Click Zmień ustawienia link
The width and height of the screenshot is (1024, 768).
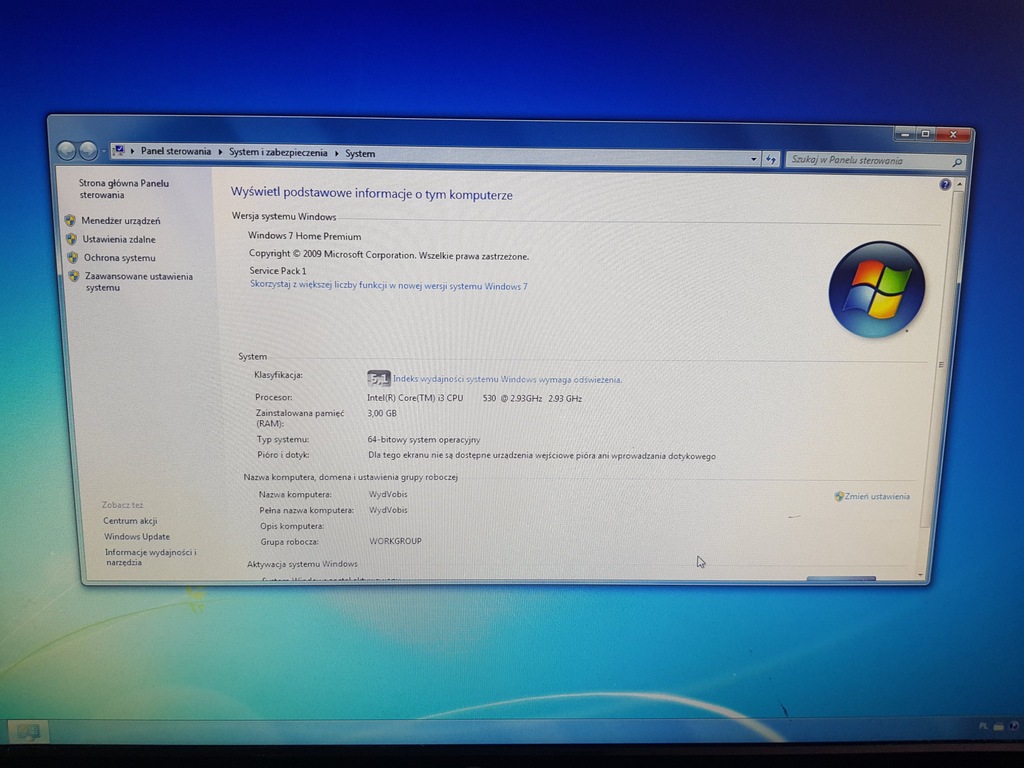pyautogui.click(x=877, y=496)
